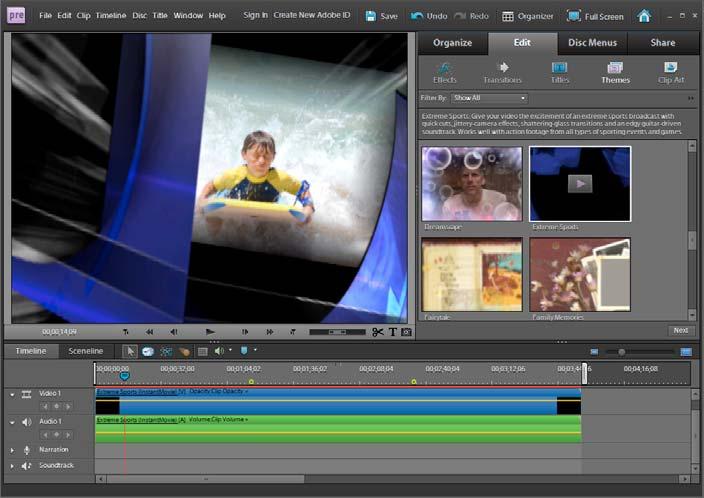Add keyframe on Video 1 track

point(57,406)
